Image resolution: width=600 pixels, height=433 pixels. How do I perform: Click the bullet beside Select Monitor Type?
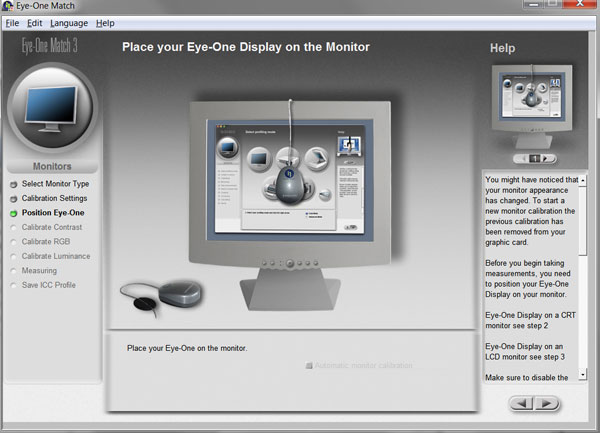(x=14, y=184)
